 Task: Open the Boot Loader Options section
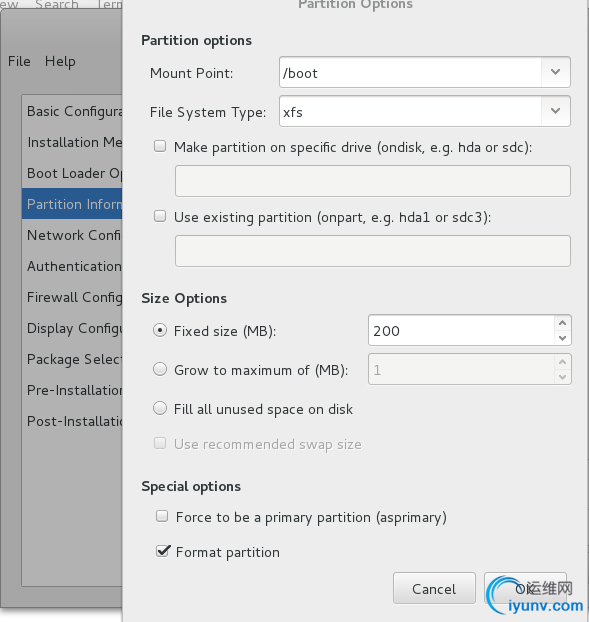(72, 173)
